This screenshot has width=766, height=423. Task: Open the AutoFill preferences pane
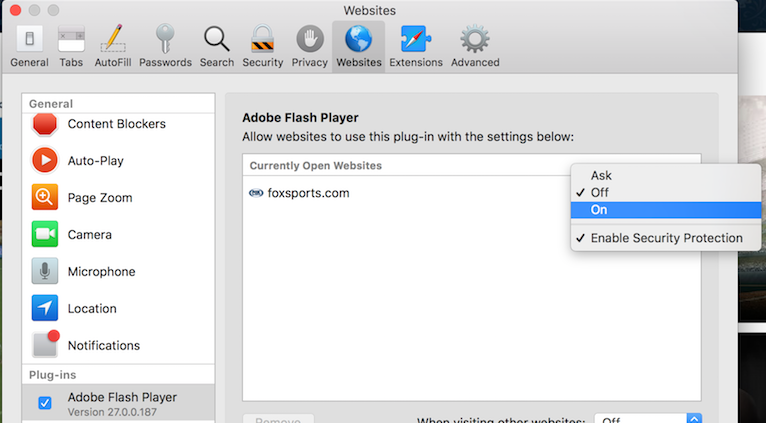point(113,47)
